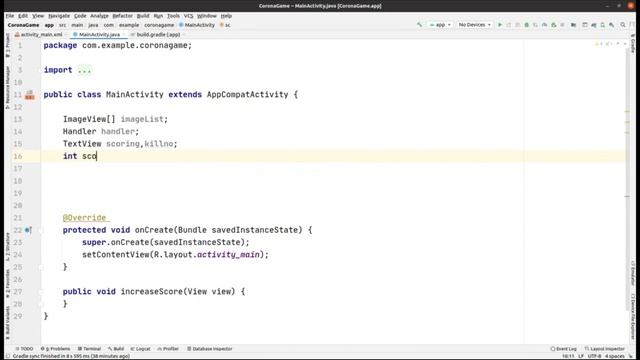Viewport: 640px width, 360px height.
Task: Open the Run menu
Action: pyautogui.click(x=158, y=16)
